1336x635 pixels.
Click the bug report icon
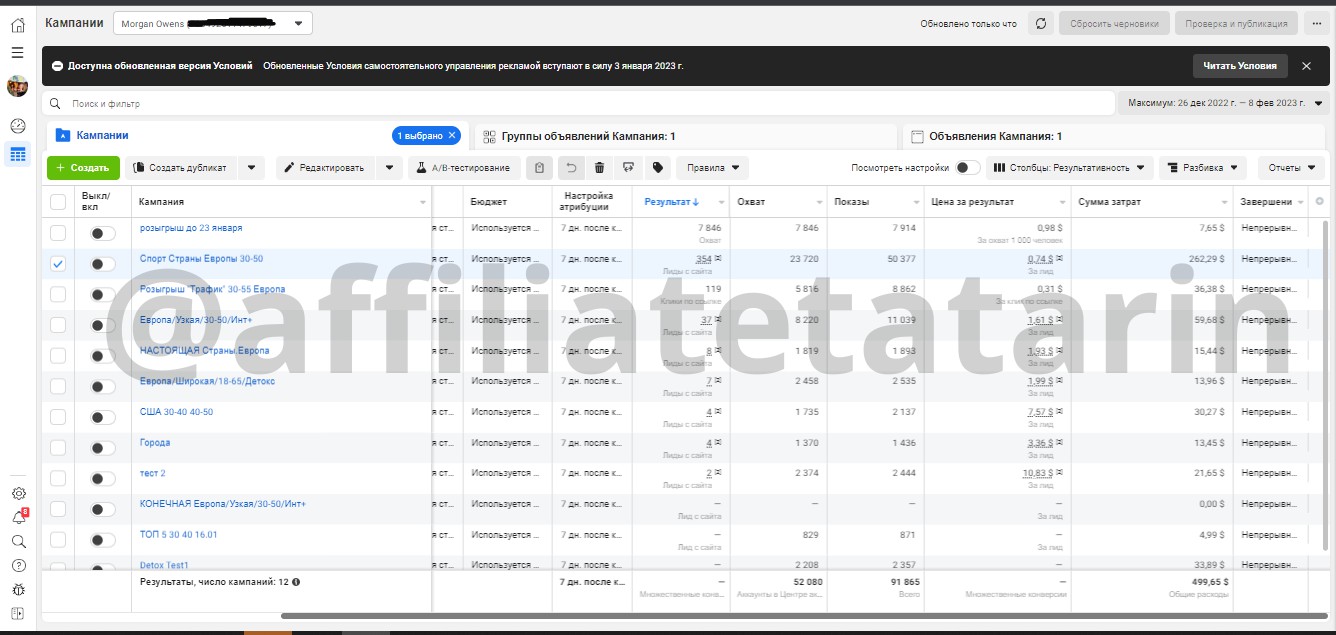click(x=18, y=589)
